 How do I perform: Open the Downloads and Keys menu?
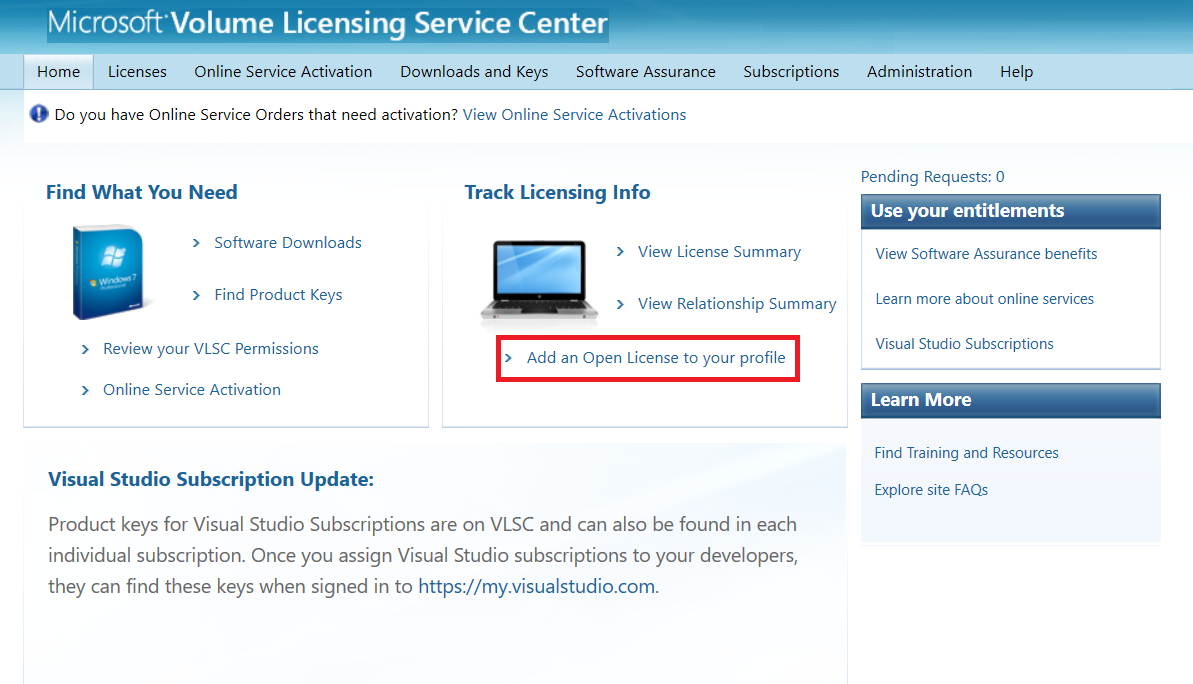point(474,71)
